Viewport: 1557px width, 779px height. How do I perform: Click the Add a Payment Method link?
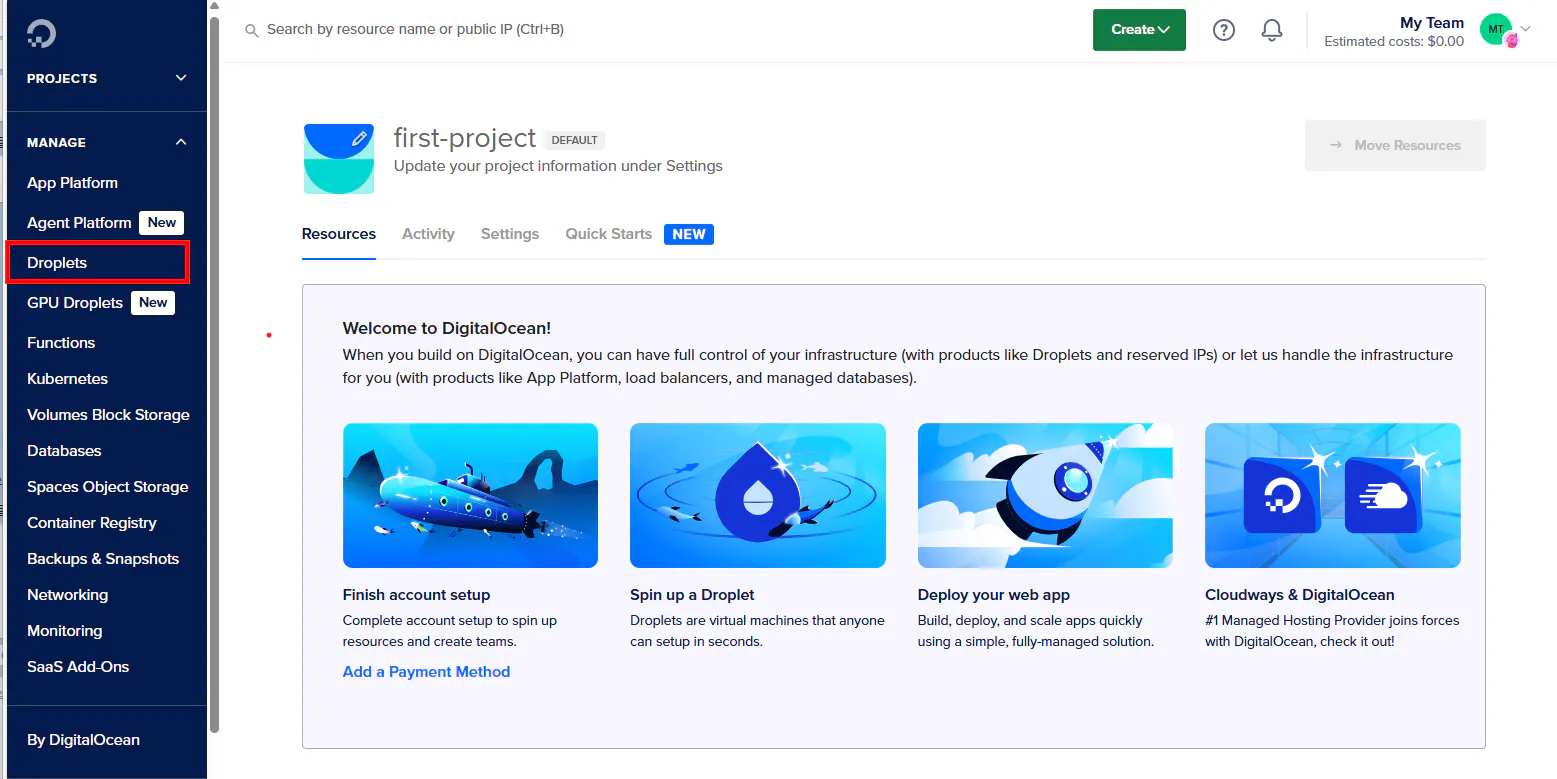(x=426, y=671)
